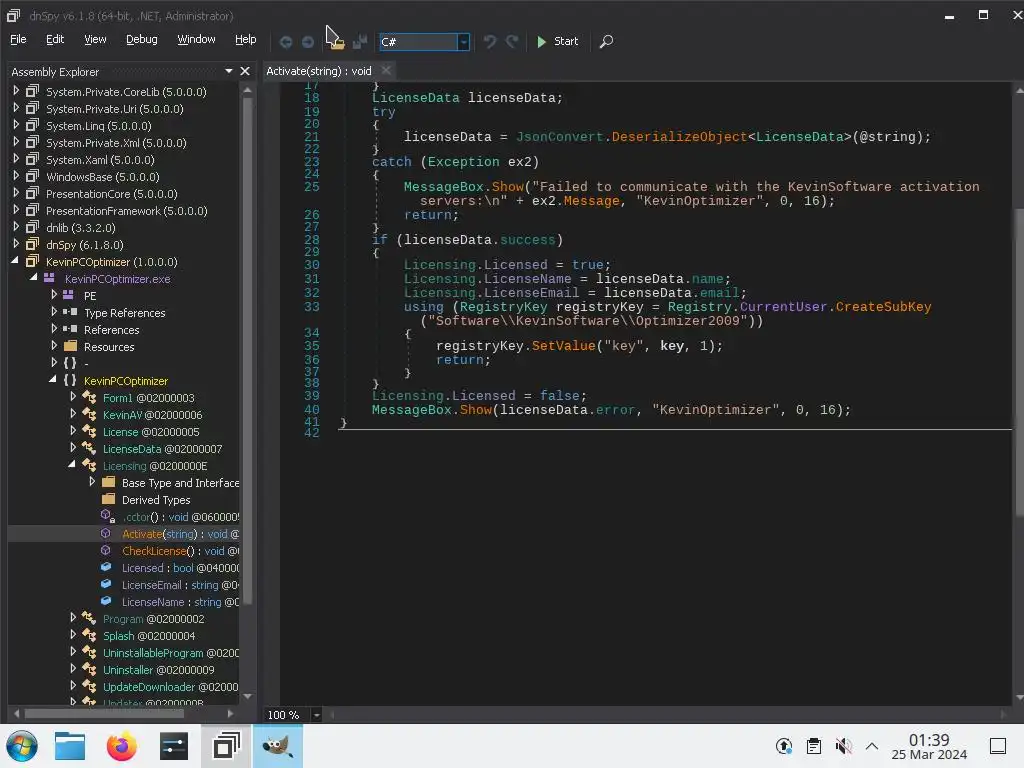This screenshot has height=768, width=1024.
Task: Click the Open file folder icon
Action: click(337, 42)
